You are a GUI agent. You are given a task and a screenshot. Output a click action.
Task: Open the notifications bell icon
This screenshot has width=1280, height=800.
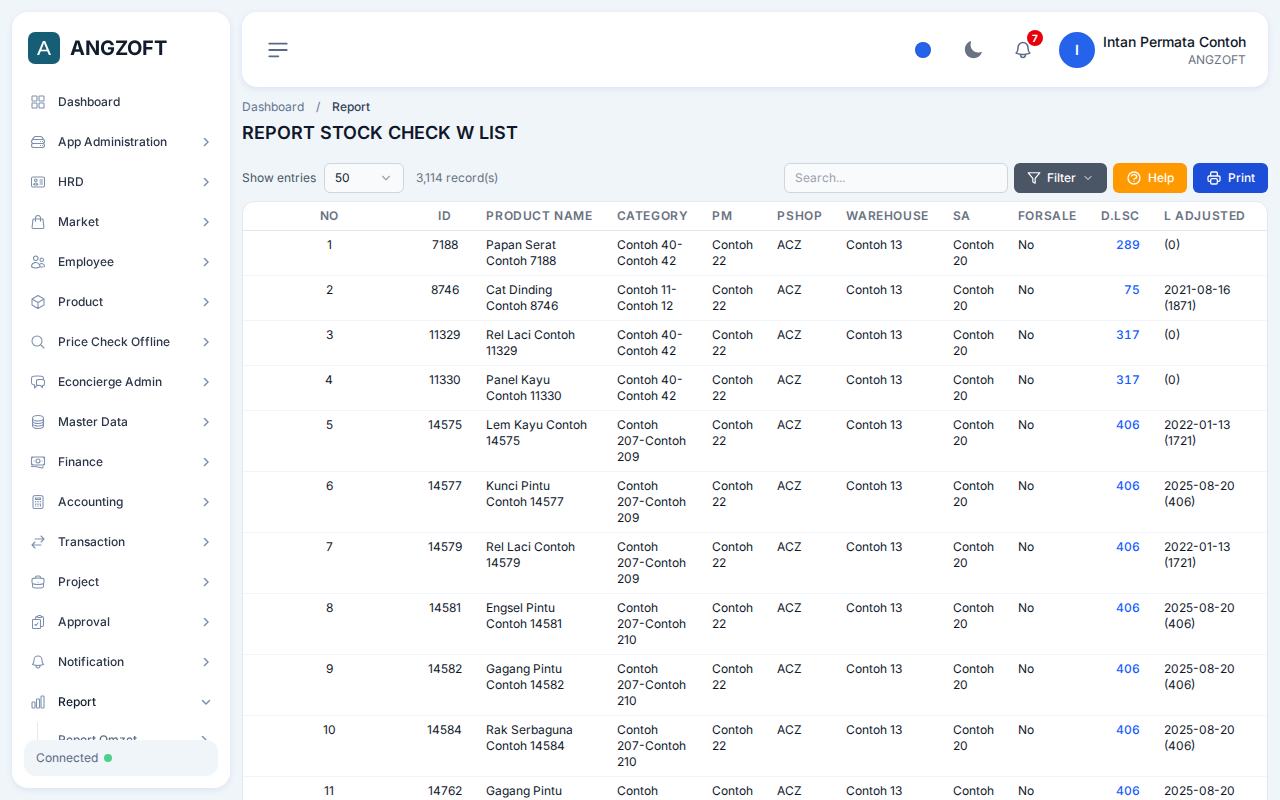[x=1023, y=50]
